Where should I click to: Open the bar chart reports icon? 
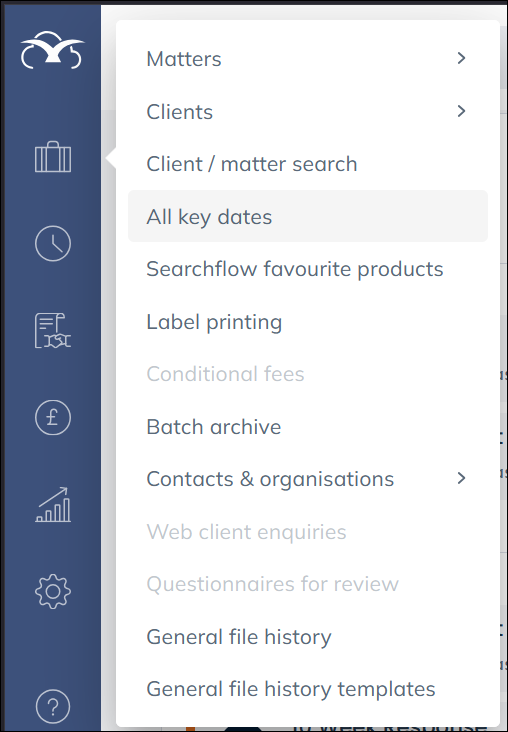53,505
